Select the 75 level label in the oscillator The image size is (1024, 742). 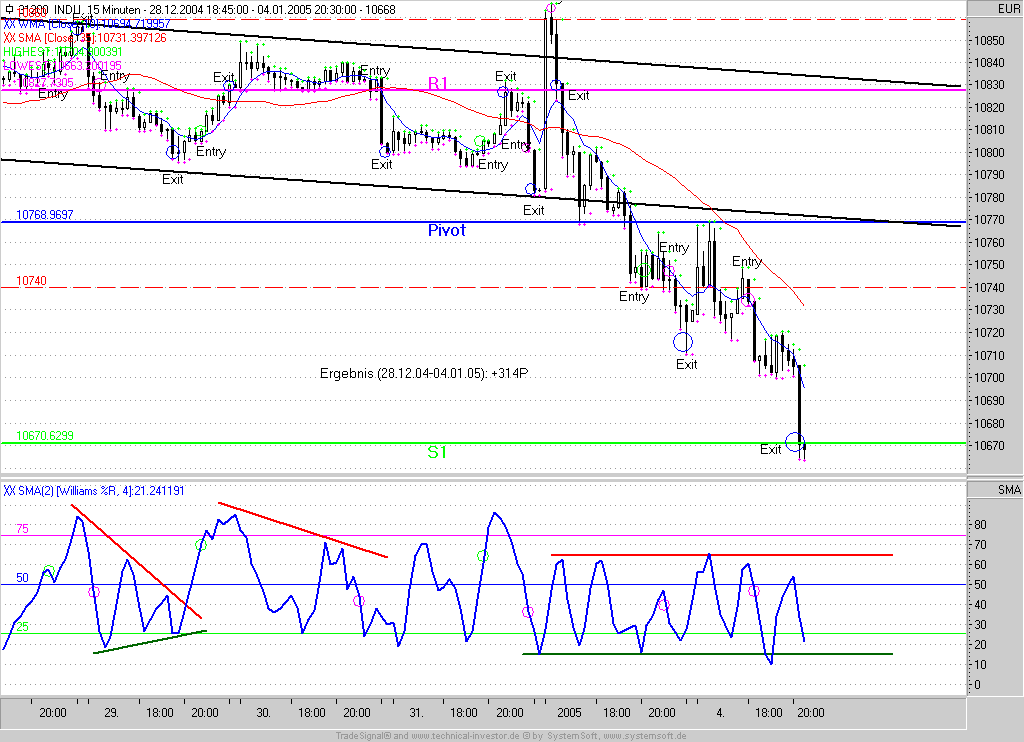tap(22, 529)
